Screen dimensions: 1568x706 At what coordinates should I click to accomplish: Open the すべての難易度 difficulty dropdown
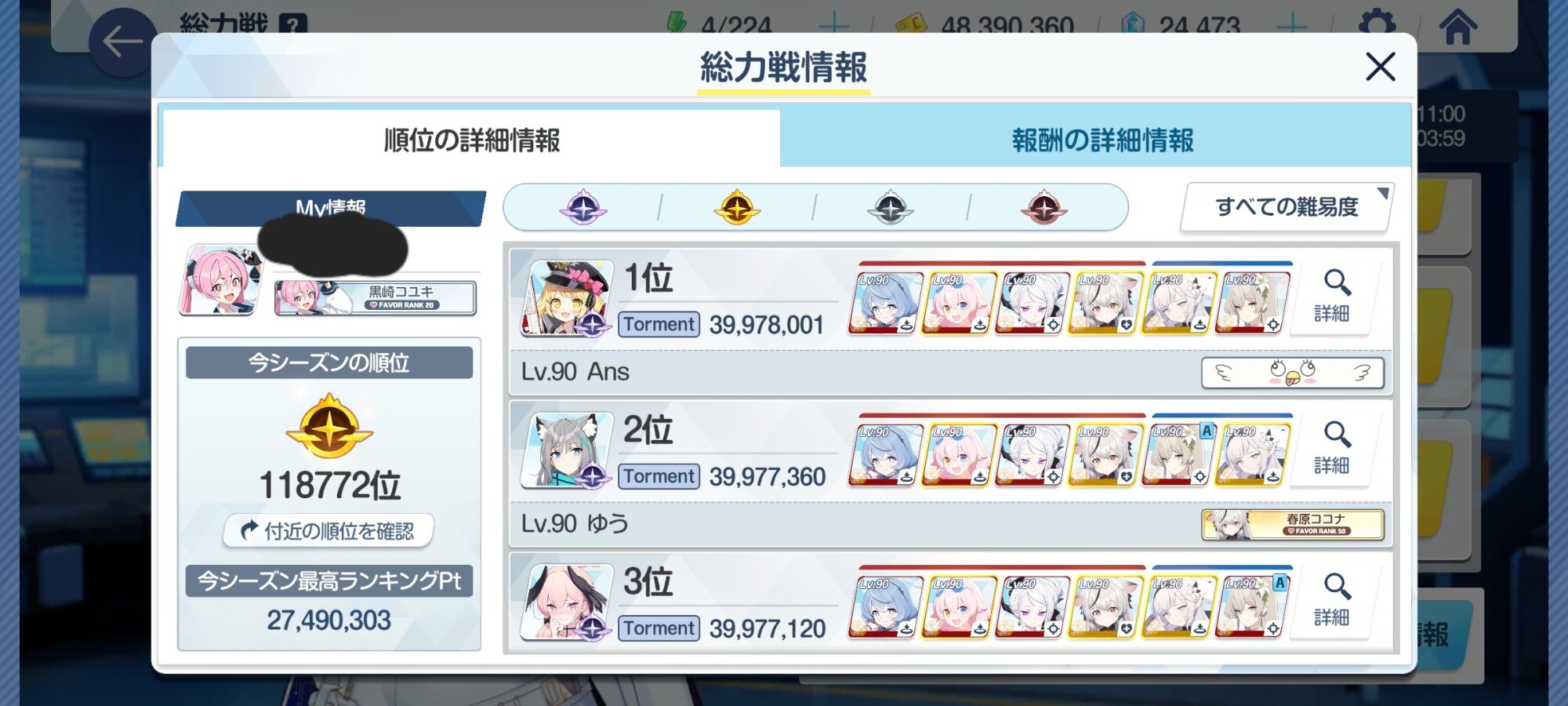pos(1287,207)
